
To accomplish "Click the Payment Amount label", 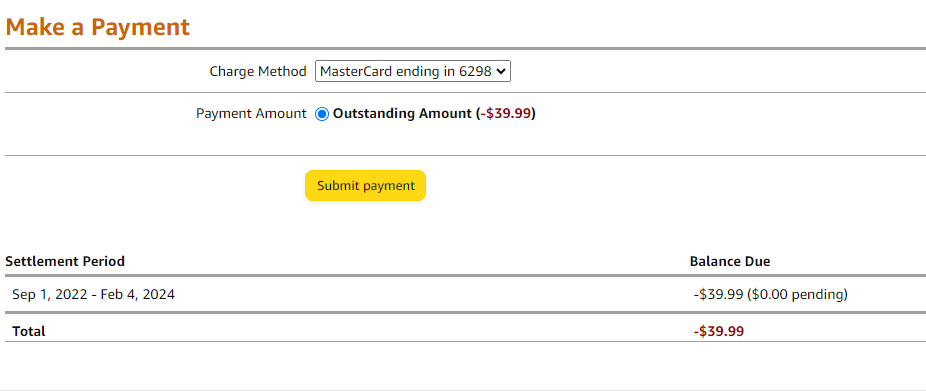I will pyautogui.click(x=252, y=113).
